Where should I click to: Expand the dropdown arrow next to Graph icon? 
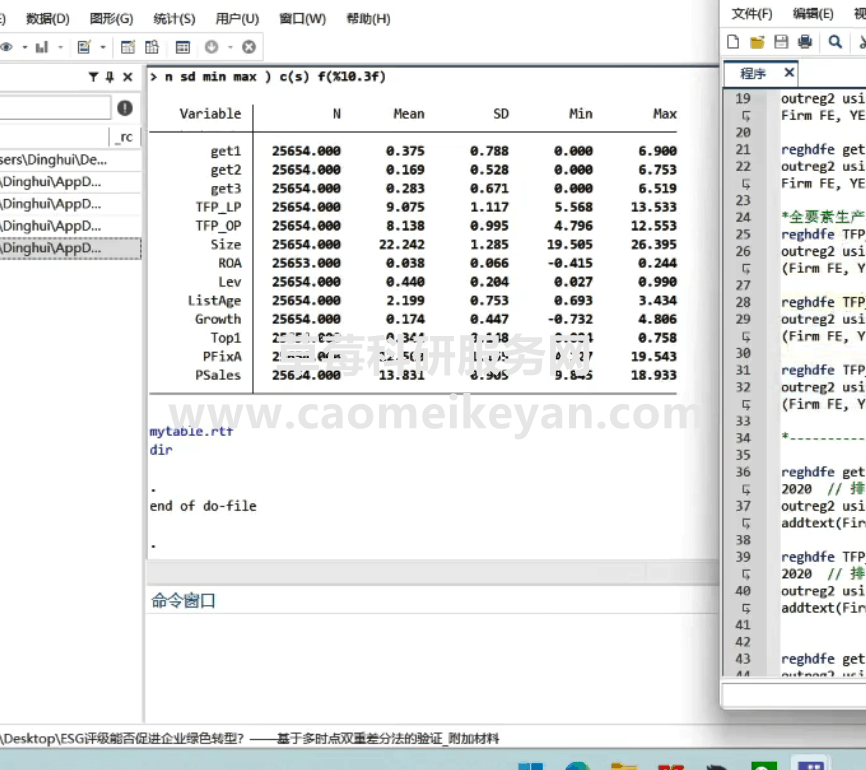point(60,48)
